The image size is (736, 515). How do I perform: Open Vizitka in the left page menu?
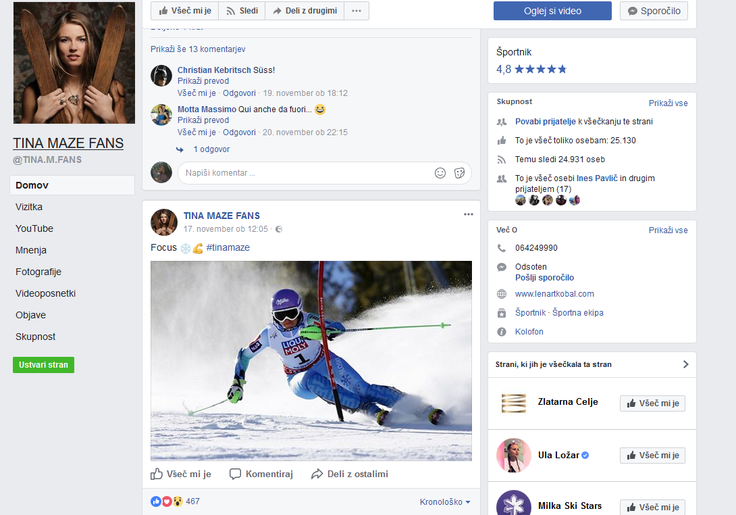pyautogui.click(x=29, y=207)
